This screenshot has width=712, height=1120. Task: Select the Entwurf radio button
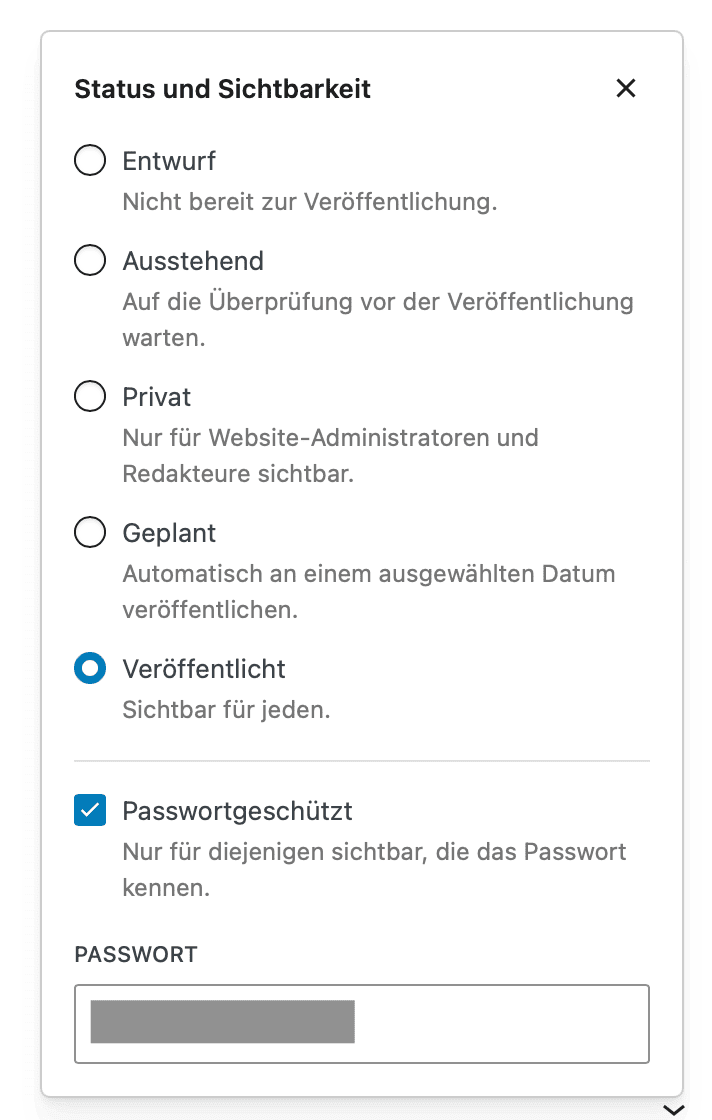(90, 161)
